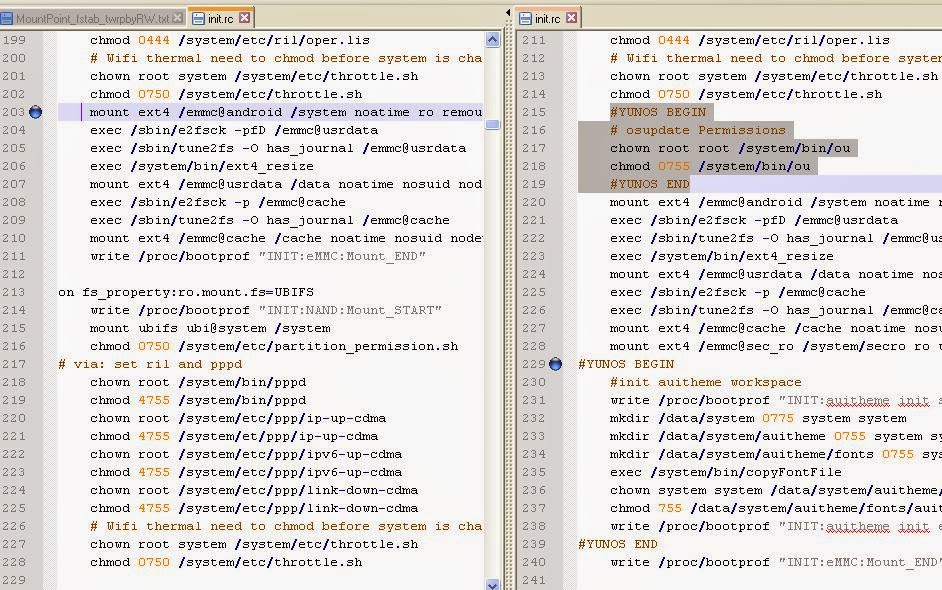Toggle a bookmark in the margin beside line 199
The image size is (942, 590).
pos(35,40)
